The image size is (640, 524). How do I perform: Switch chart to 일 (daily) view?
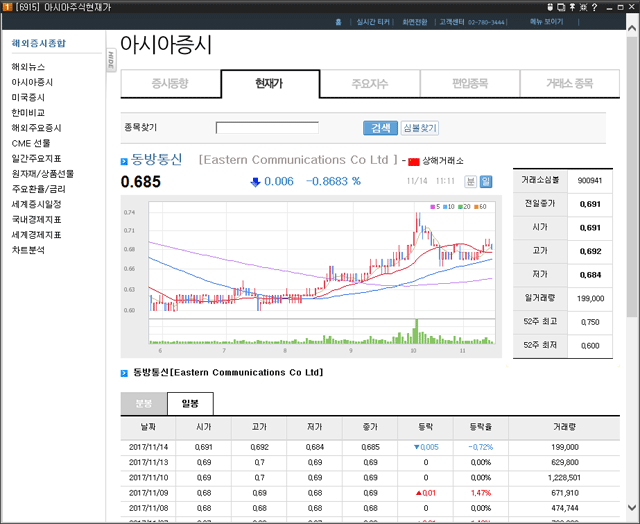click(486, 181)
